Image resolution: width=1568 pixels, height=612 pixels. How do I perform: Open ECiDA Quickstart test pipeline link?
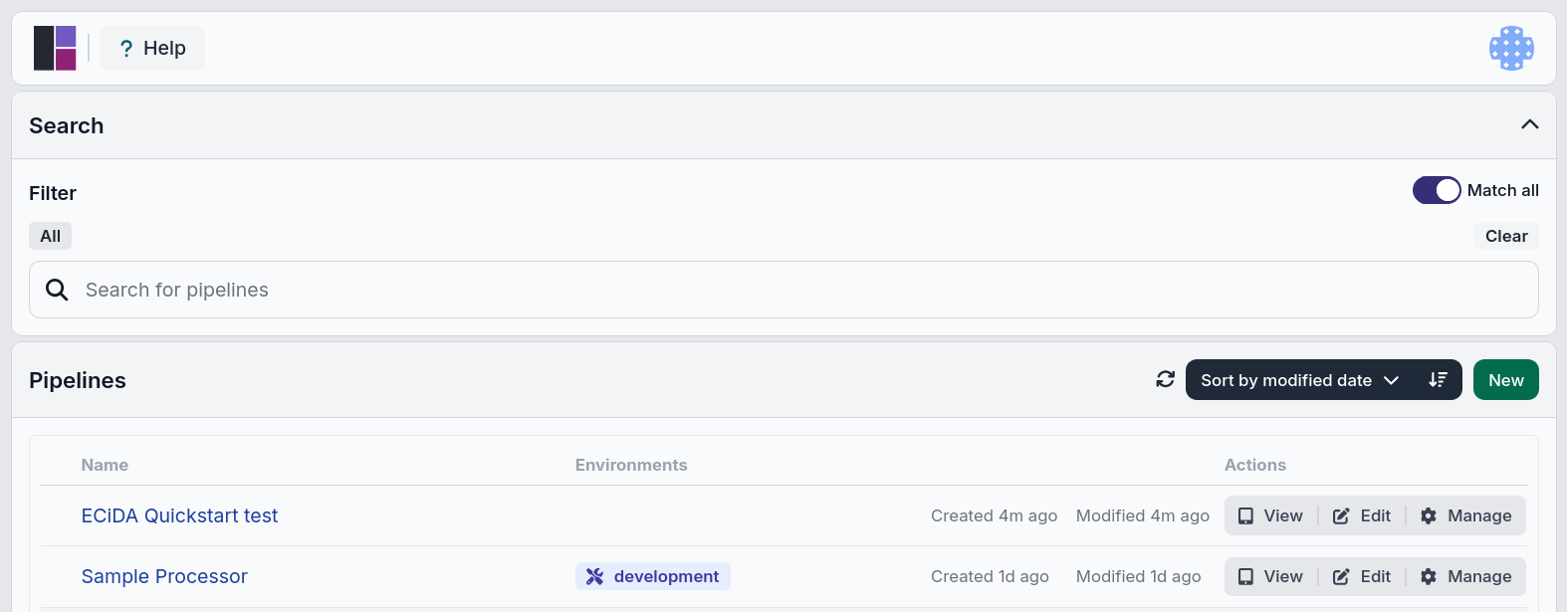tap(179, 515)
